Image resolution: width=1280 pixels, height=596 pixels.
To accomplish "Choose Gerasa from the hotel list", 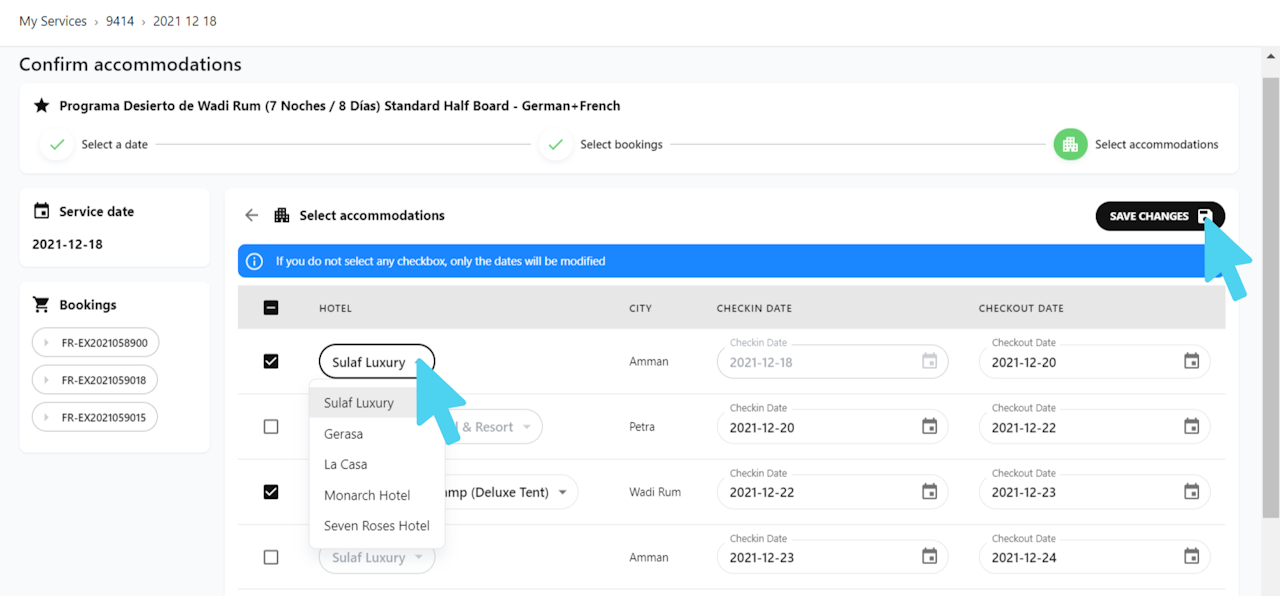I will [343, 434].
